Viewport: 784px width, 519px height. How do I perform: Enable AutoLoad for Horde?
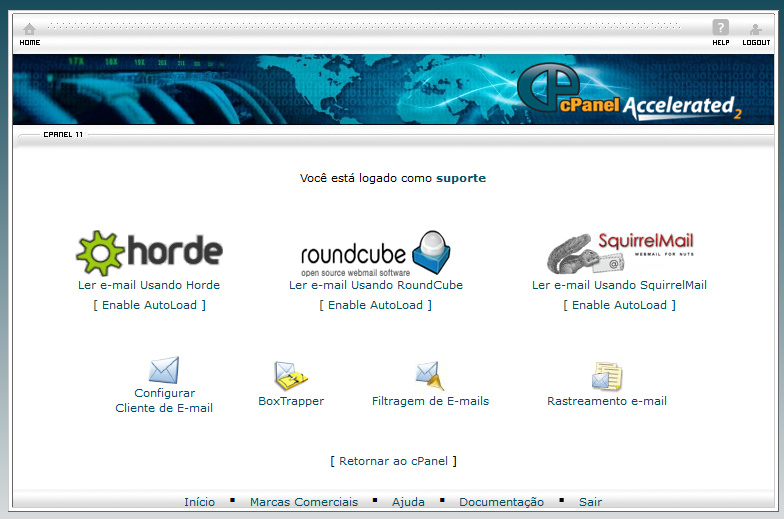tap(149, 305)
